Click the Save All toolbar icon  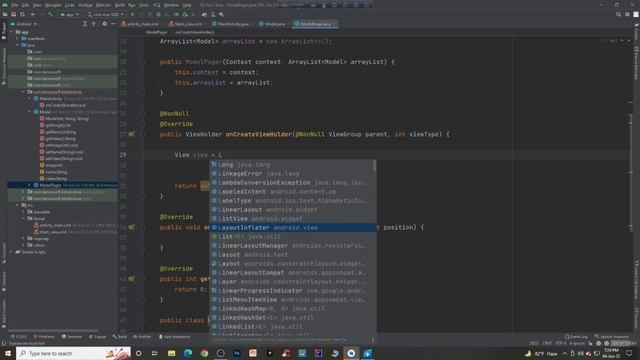(13, 14)
